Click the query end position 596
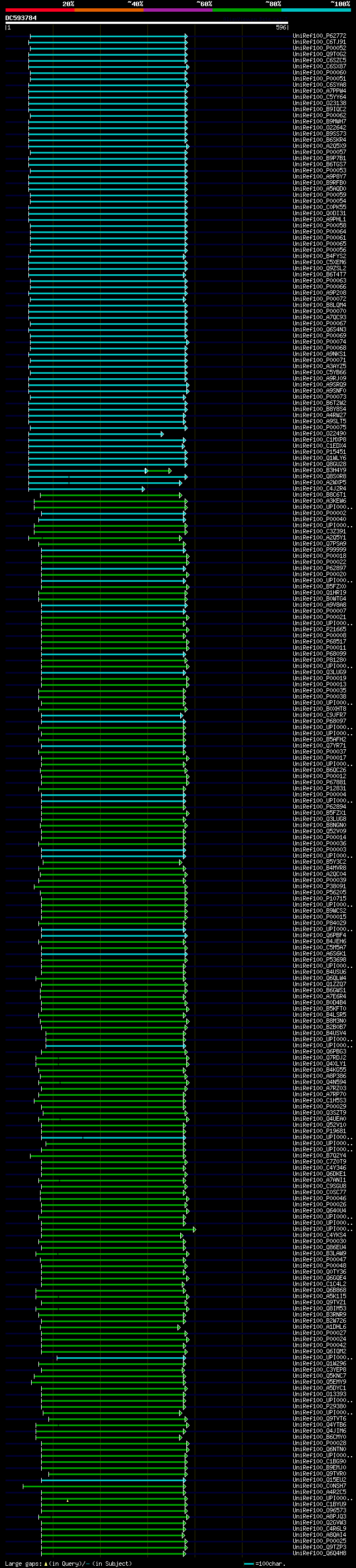This screenshot has width=356, height=1568. coord(280,27)
